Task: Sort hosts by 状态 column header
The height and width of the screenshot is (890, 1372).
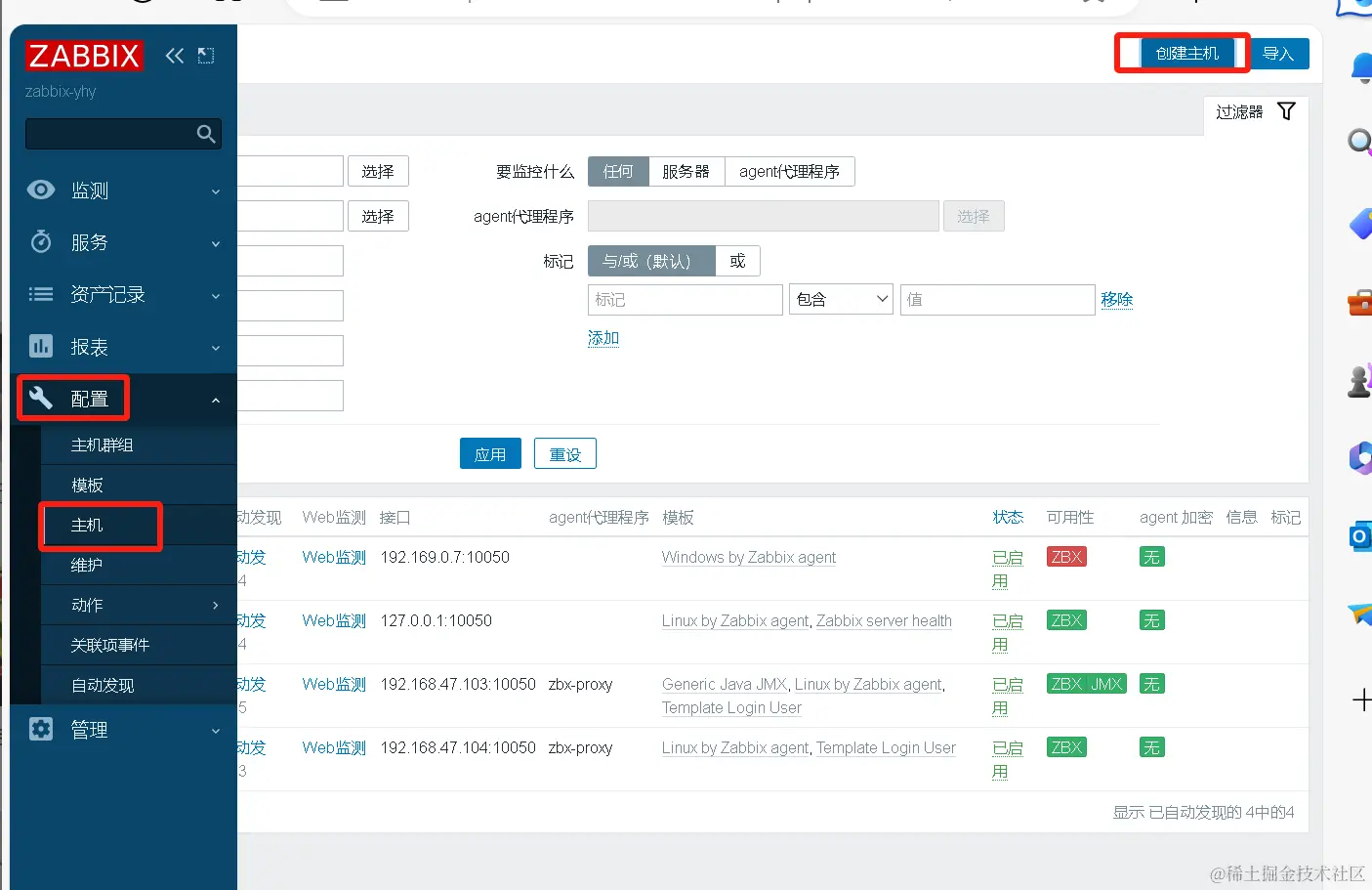Action: [x=1008, y=517]
